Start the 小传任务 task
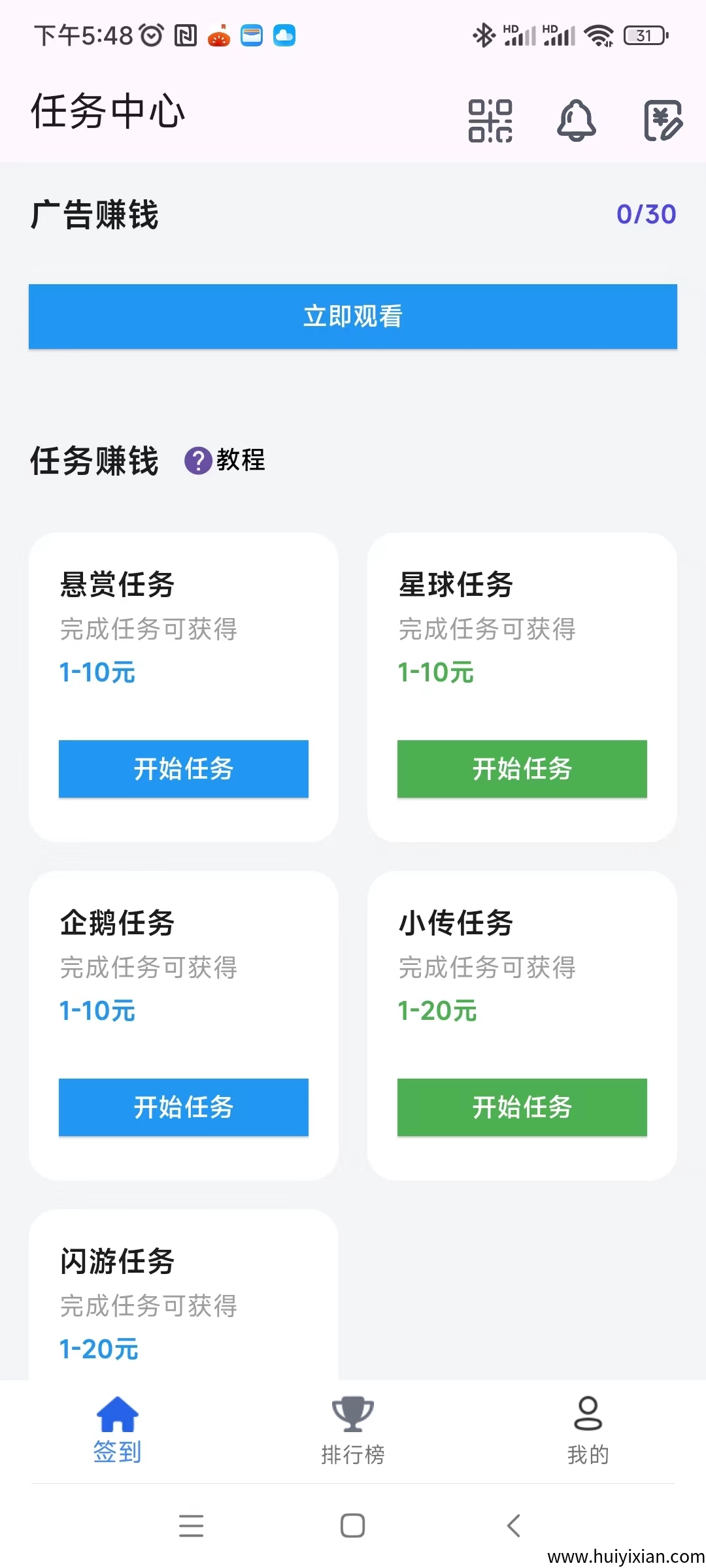The height and width of the screenshot is (1568, 706). [522, 1107]
